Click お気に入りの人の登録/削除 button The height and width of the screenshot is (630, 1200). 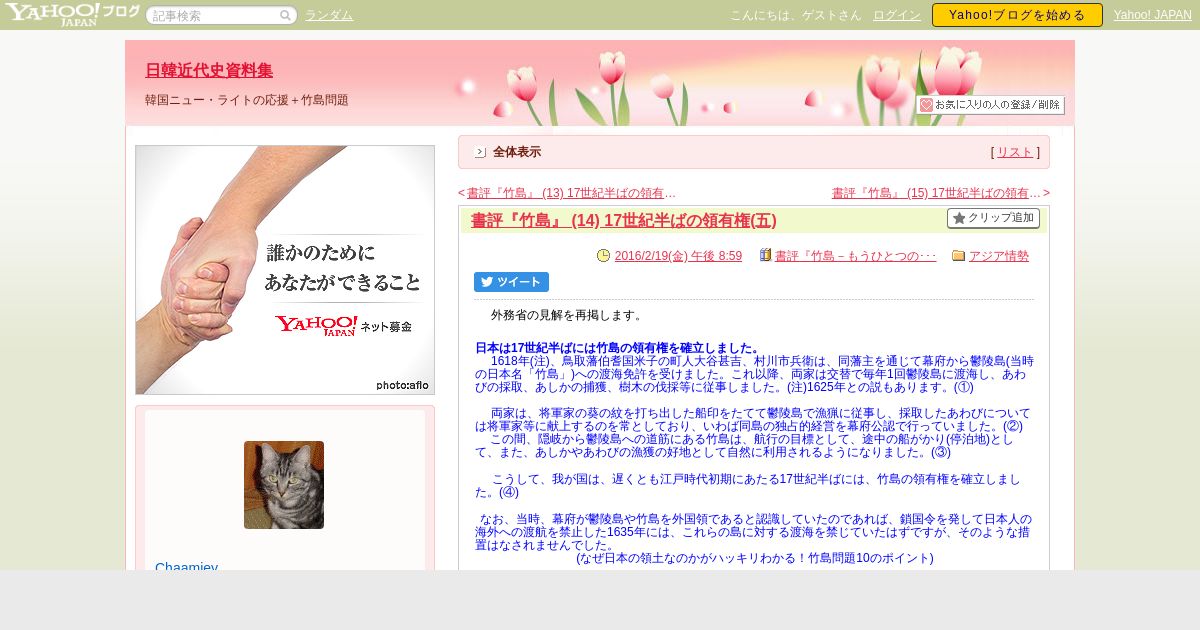pyautogui.click(x=990, y=105)
